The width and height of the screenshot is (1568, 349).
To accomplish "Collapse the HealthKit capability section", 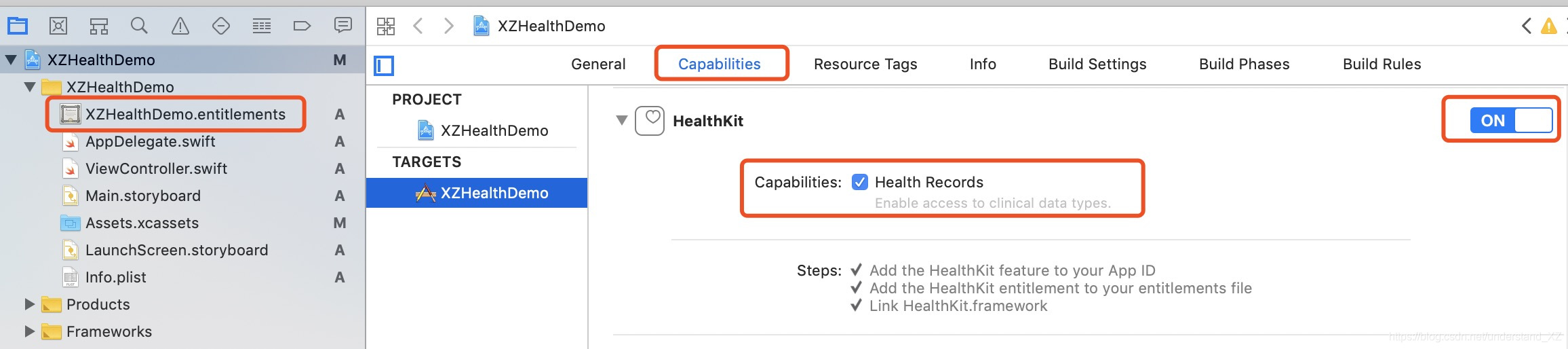I will coord(621,120).
